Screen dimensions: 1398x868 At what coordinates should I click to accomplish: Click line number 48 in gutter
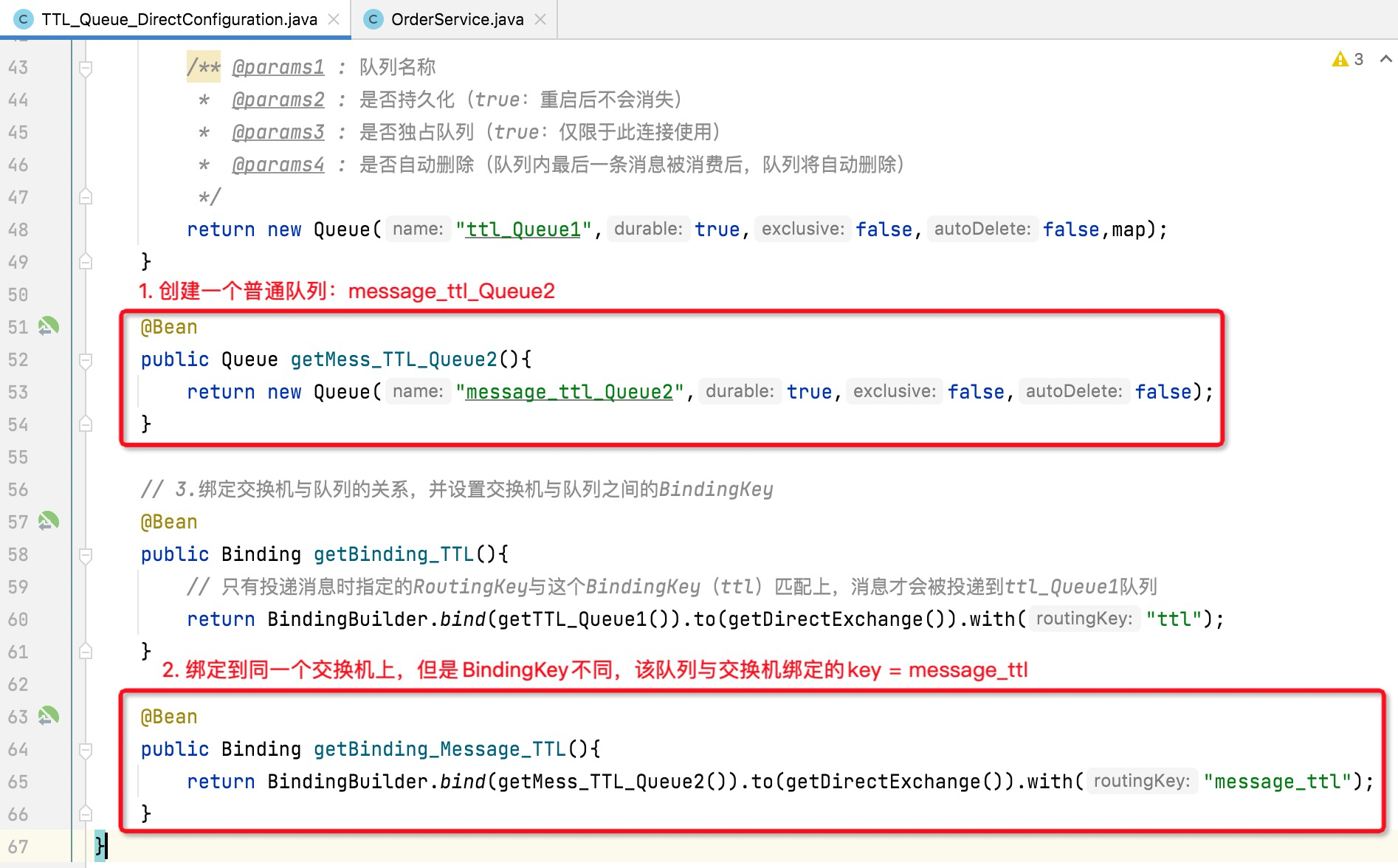click(x=18, y=230)
